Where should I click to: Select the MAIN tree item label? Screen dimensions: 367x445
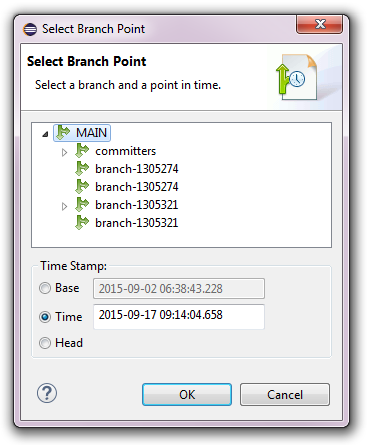91,133
